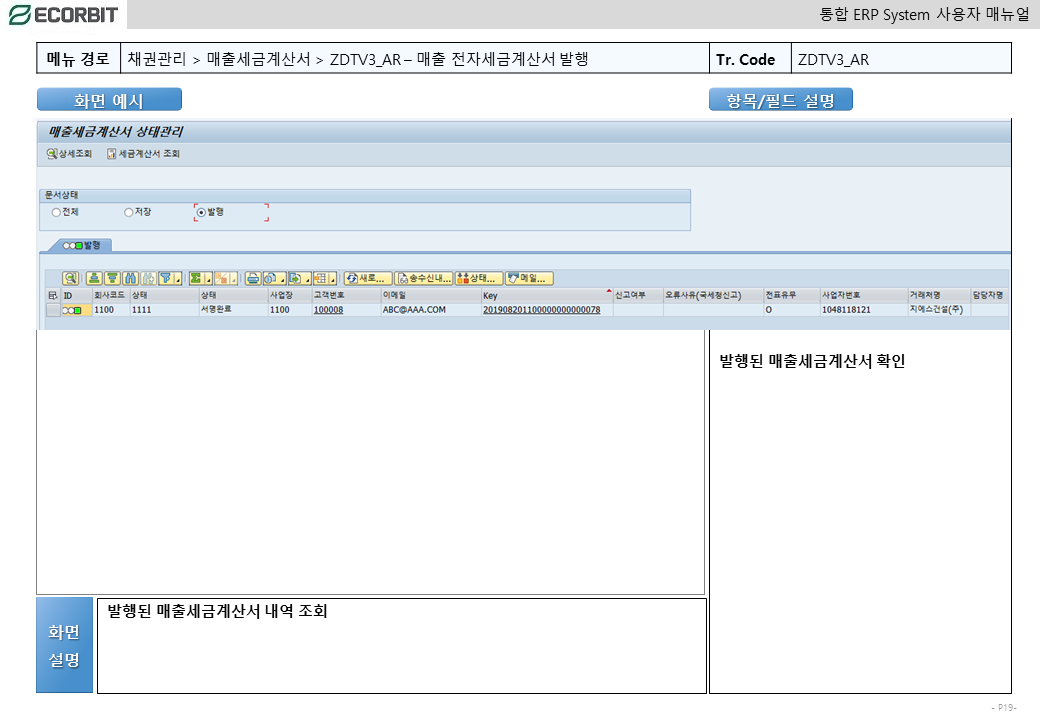Click the Total sigma icon
The width and height of the screenshot is (1040, 720).
[x=196, y=278]
